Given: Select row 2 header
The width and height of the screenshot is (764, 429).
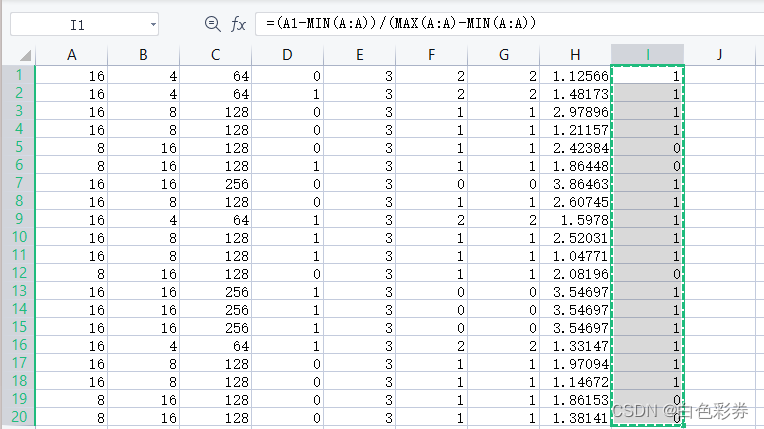Looking at the screenshot, I should 19,93.
